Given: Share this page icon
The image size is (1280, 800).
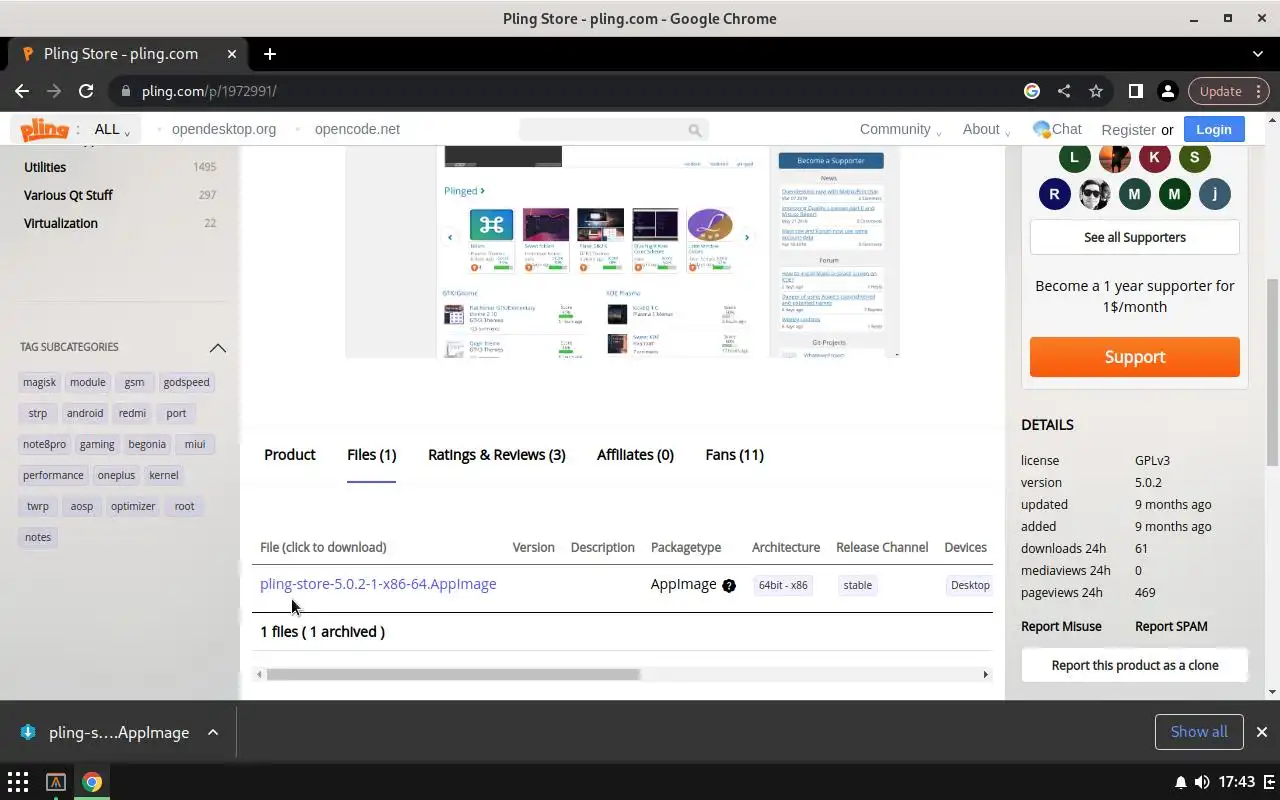Looking at the screenshot, I should click(1064, 91).
